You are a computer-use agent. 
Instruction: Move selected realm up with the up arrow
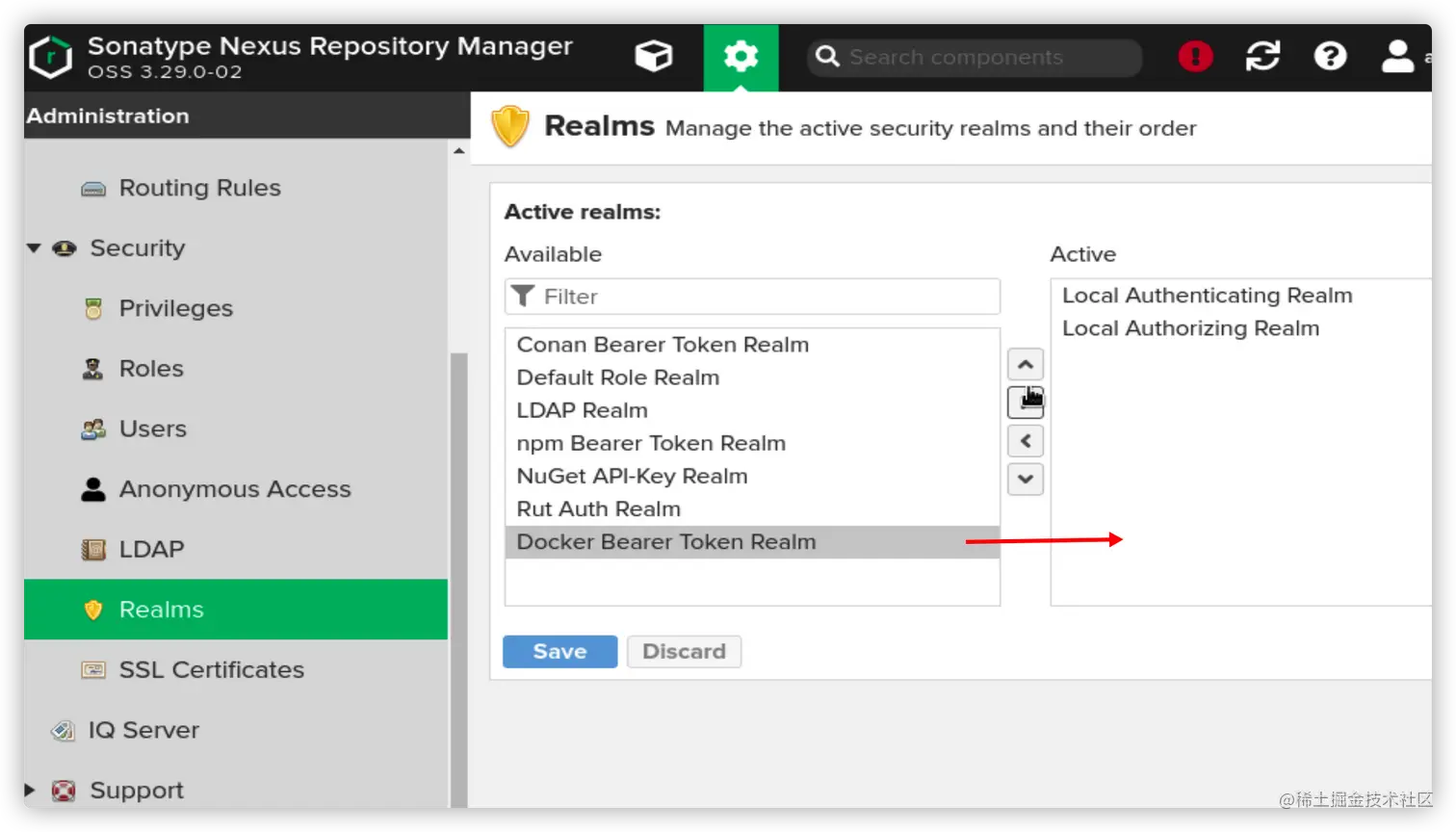coord(1026,365)
